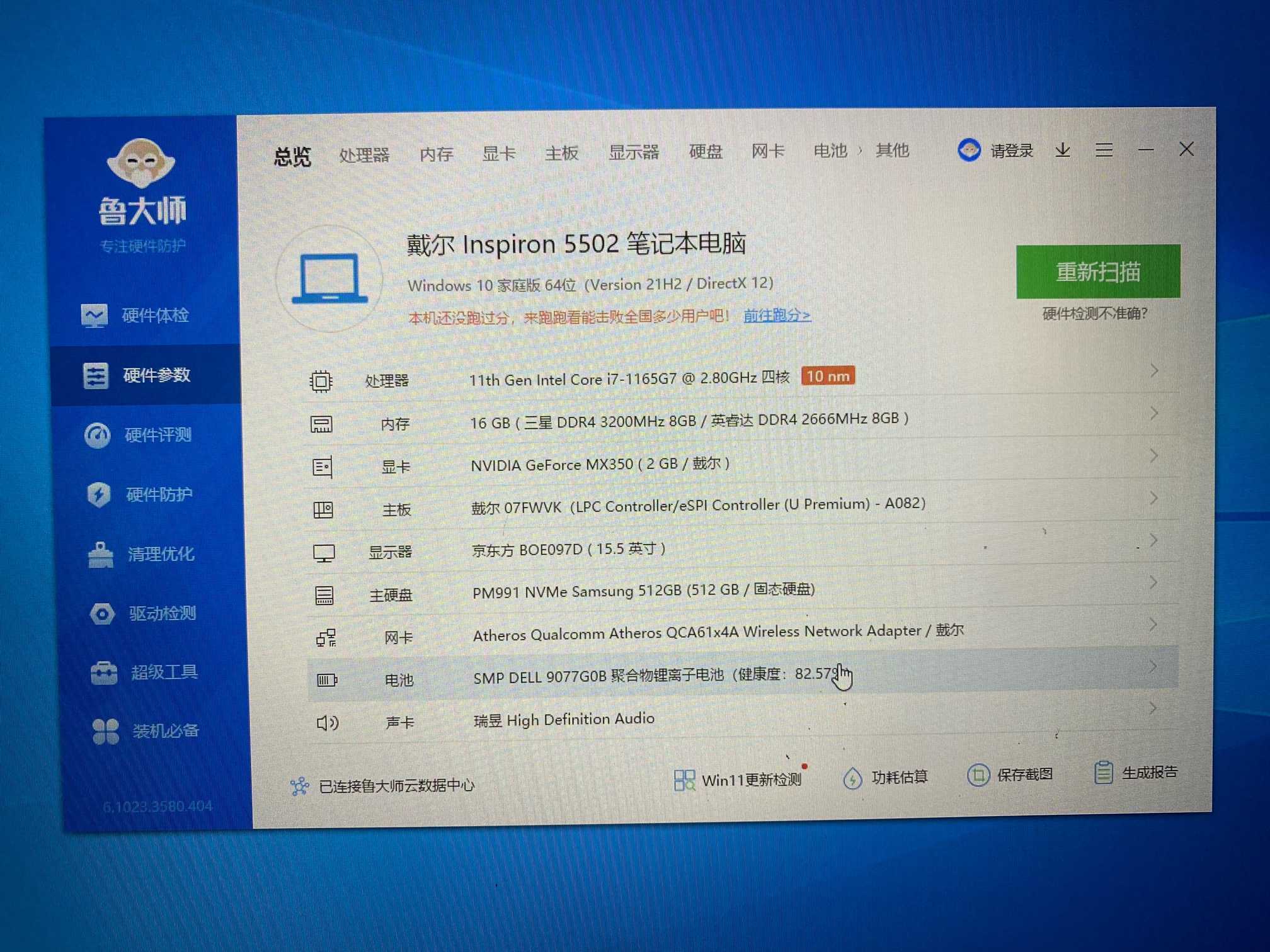Click the download arrow icon in title bar

1063,150
